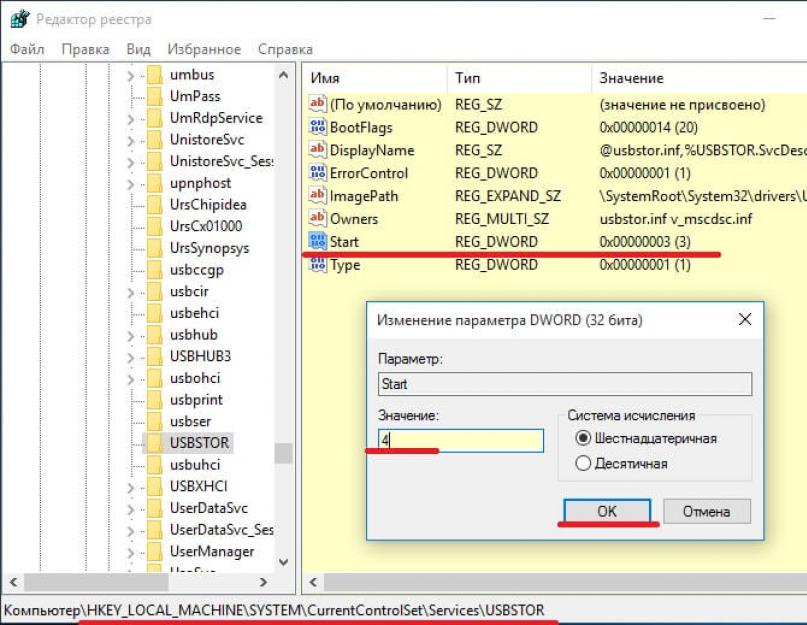The width and height of the screenshot is (807, 625).
Task: Click the usbuhci folder icon
Action: (154, 464)
